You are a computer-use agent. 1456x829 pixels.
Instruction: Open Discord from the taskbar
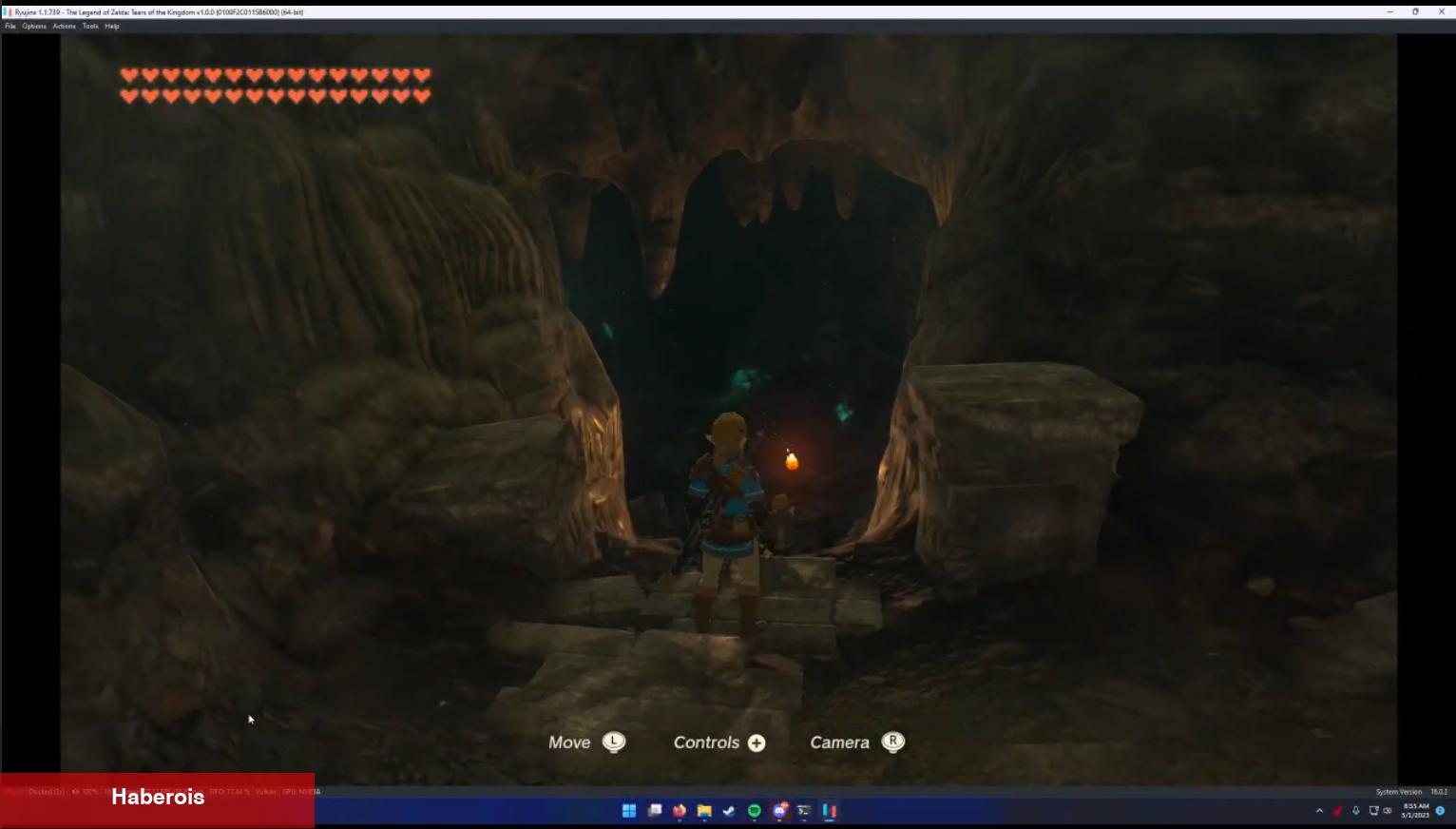click(x=779, y=811)
